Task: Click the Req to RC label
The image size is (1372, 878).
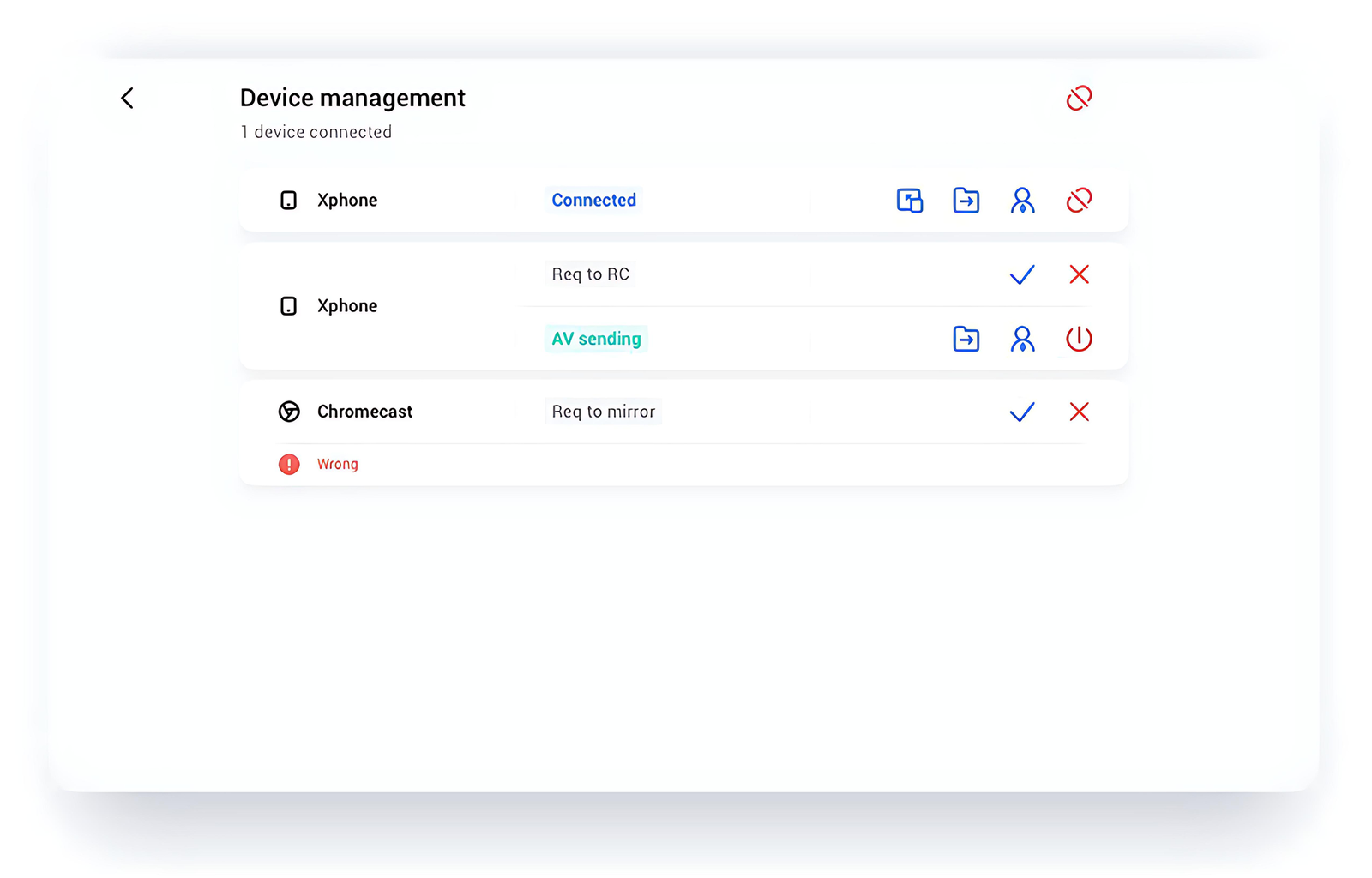Action: (x=590, y=274)
